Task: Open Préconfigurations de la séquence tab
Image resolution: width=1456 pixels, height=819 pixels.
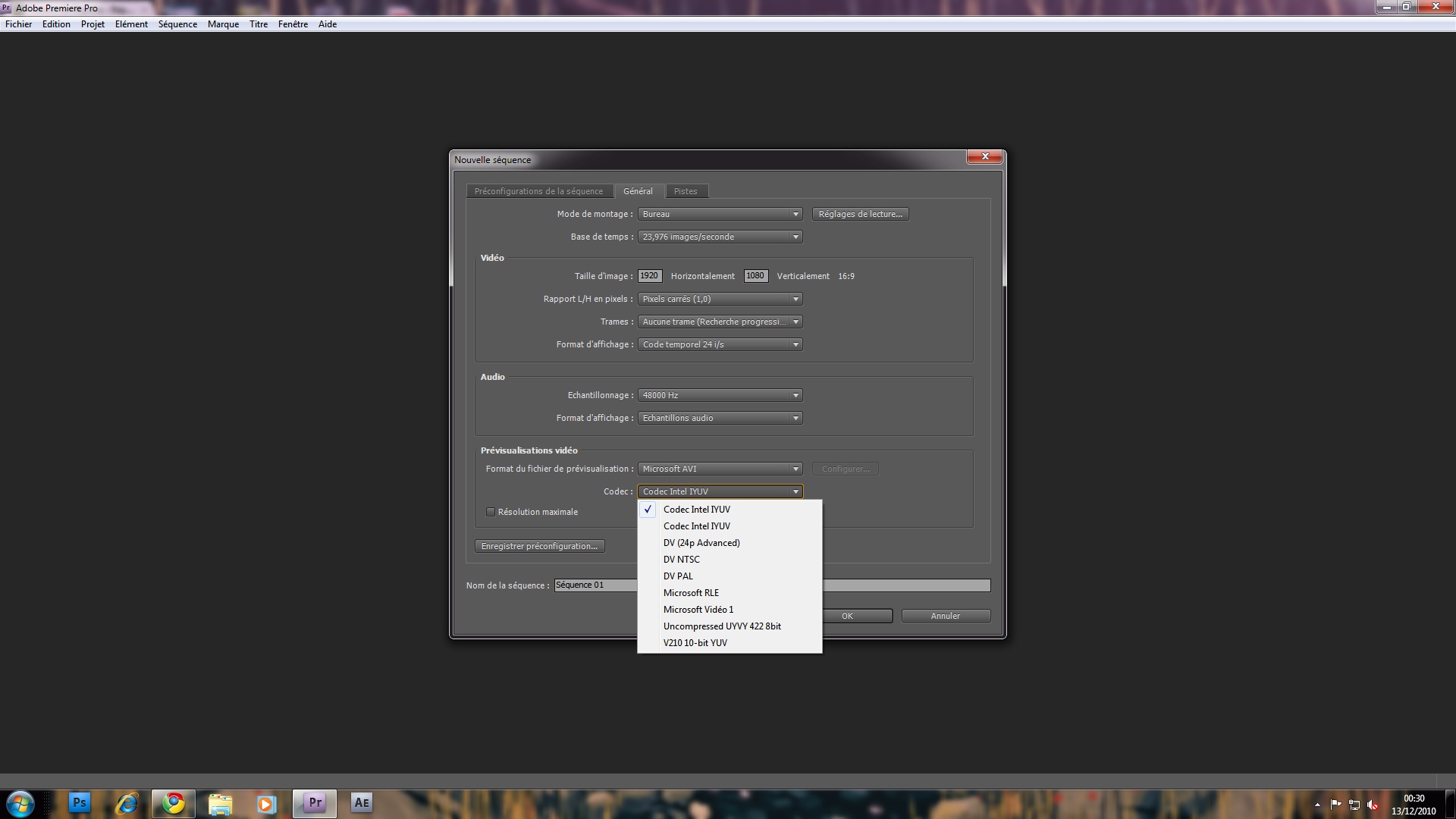Action: [538, 191]
